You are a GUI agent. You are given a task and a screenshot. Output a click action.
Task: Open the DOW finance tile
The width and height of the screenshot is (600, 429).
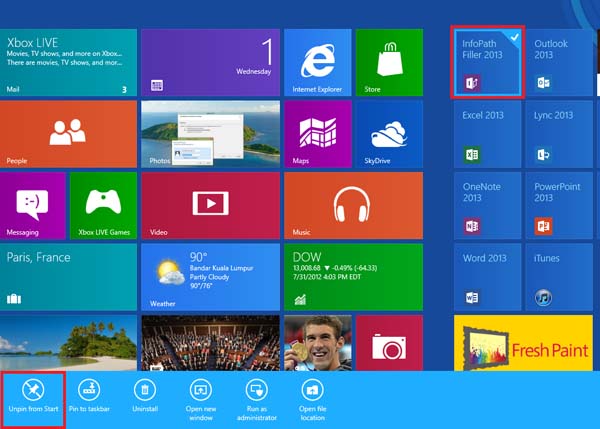click(354, 277)
